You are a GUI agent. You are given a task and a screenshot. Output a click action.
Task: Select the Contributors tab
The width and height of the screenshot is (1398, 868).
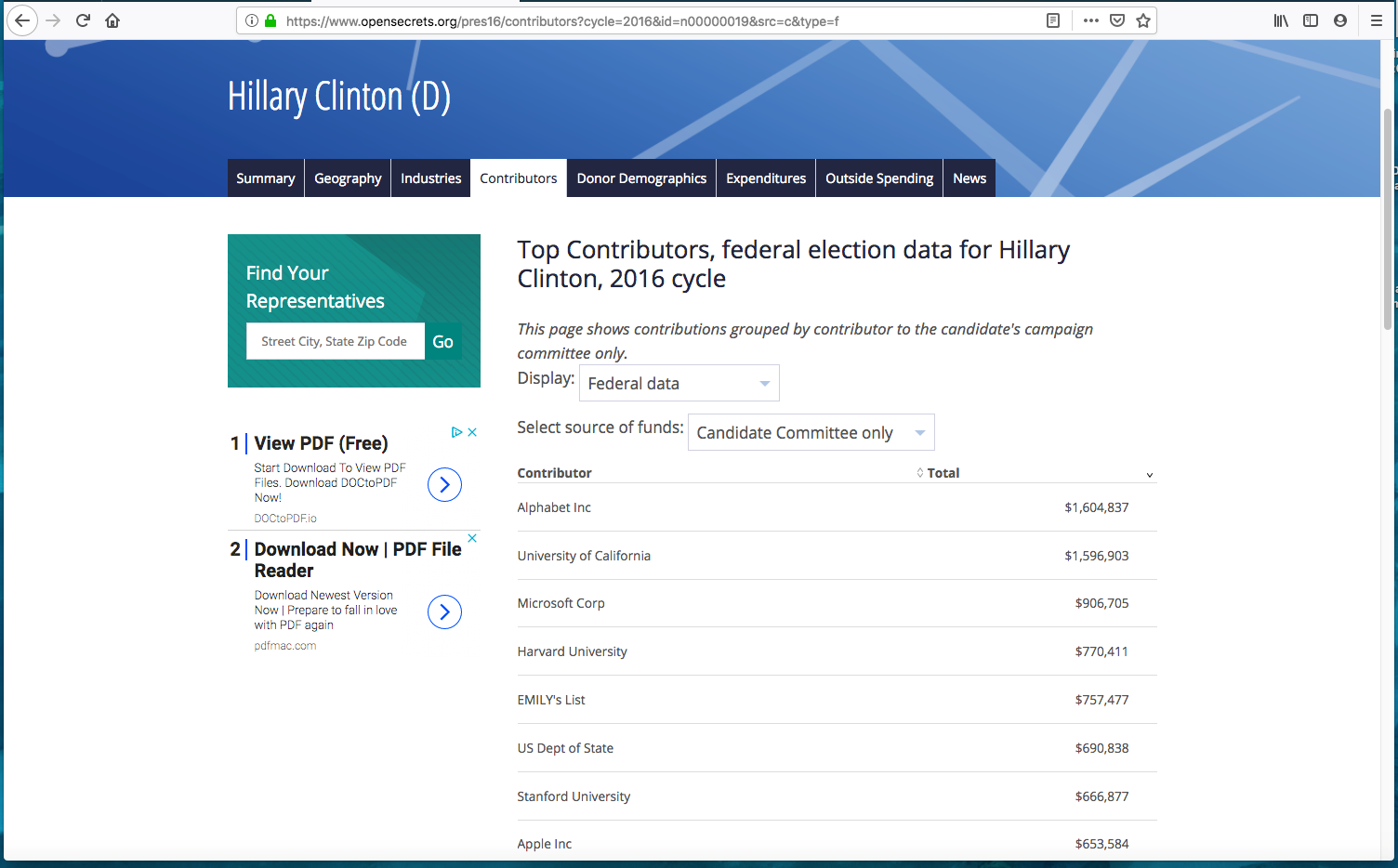click(x=519, y=178)
